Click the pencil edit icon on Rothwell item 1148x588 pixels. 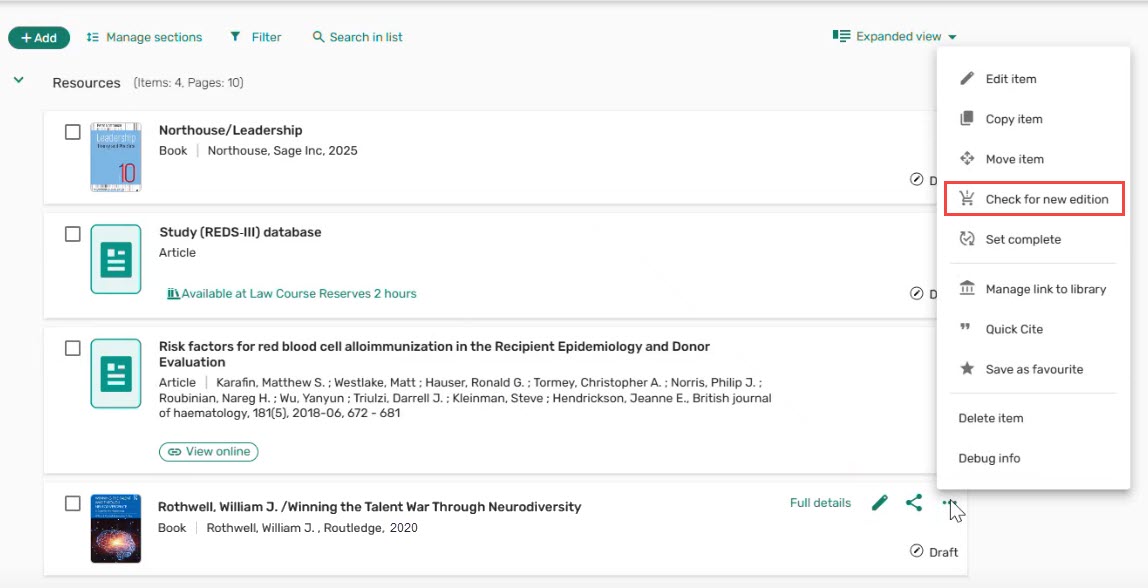880,503
